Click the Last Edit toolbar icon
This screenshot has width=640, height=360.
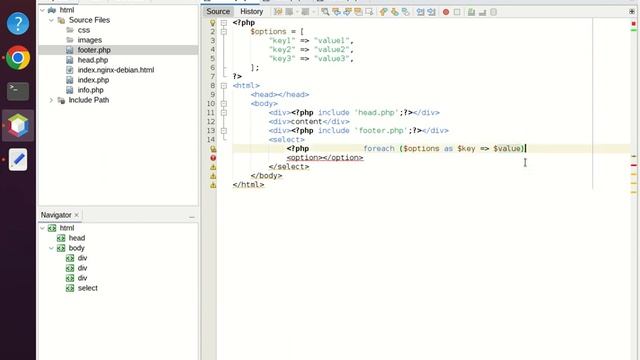(x=278, y=12)
